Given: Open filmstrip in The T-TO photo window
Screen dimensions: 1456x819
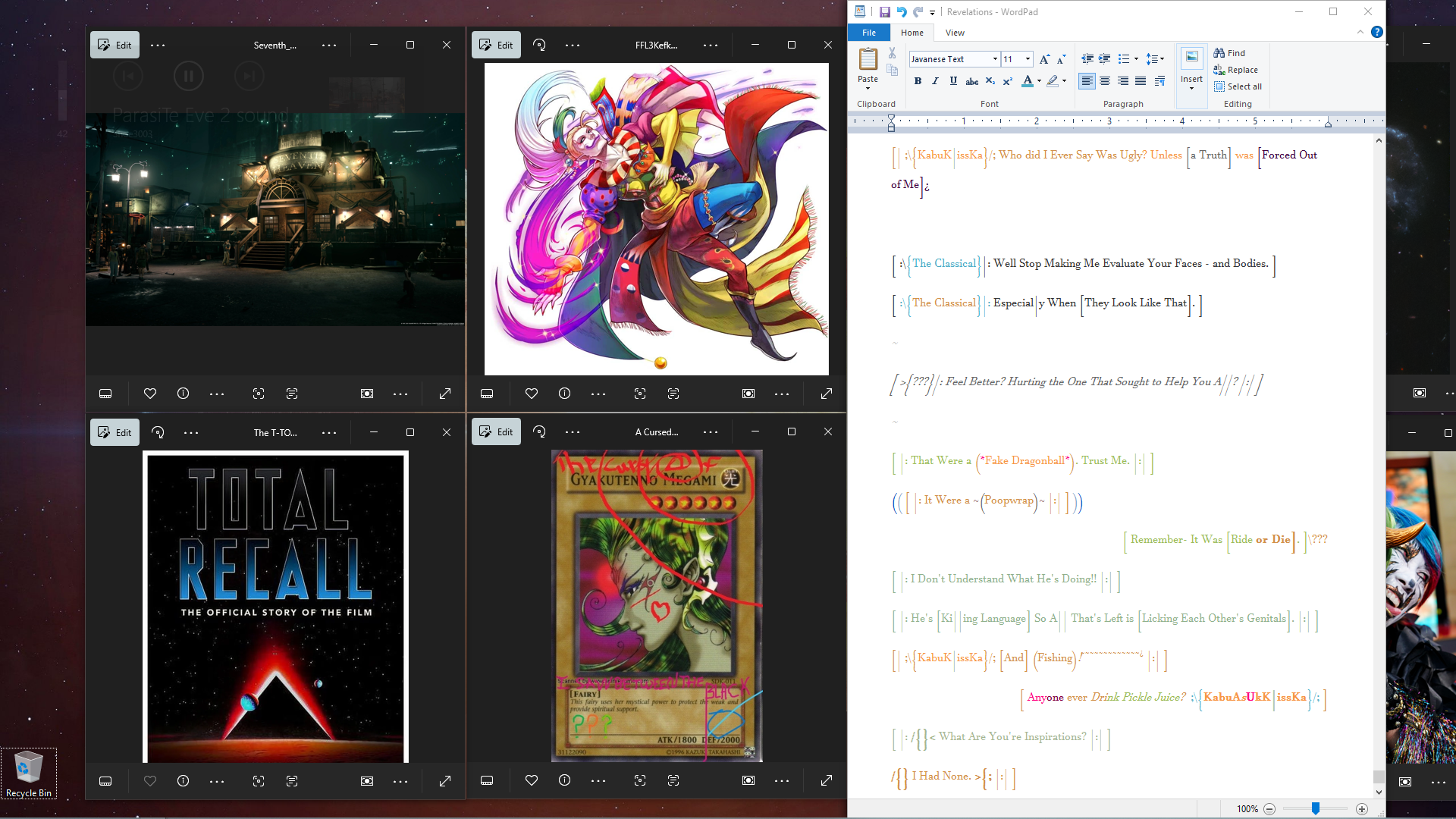Looking at the screenshot, I should tap(105, 781).
